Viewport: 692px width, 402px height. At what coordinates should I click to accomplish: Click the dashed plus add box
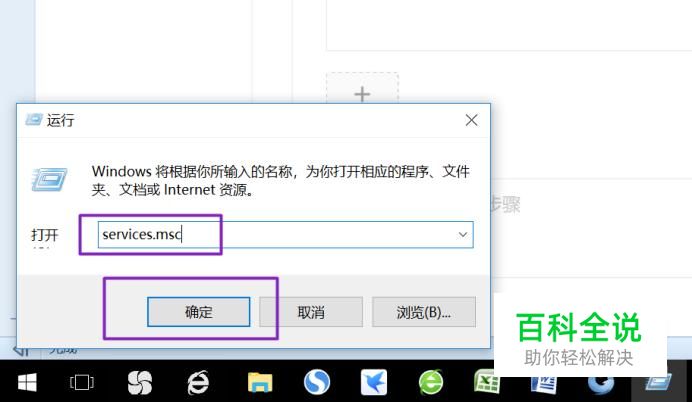[362, 88]
